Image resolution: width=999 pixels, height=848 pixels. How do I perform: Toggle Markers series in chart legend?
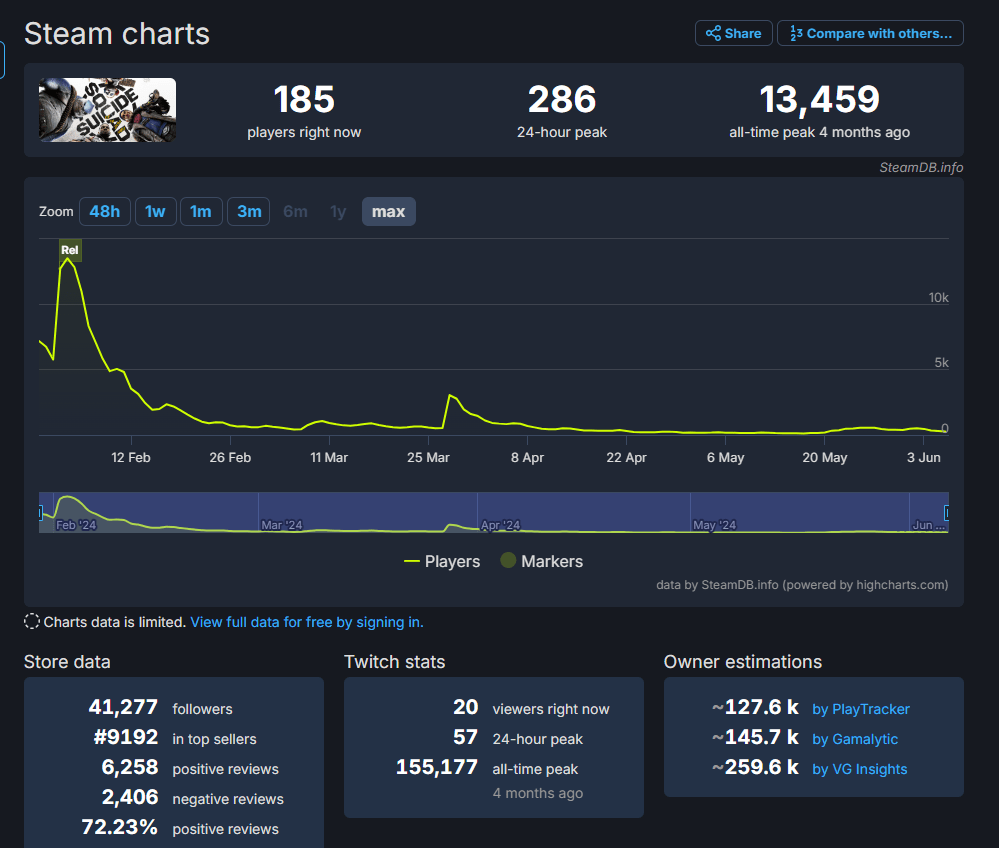(x=541, y=562)
